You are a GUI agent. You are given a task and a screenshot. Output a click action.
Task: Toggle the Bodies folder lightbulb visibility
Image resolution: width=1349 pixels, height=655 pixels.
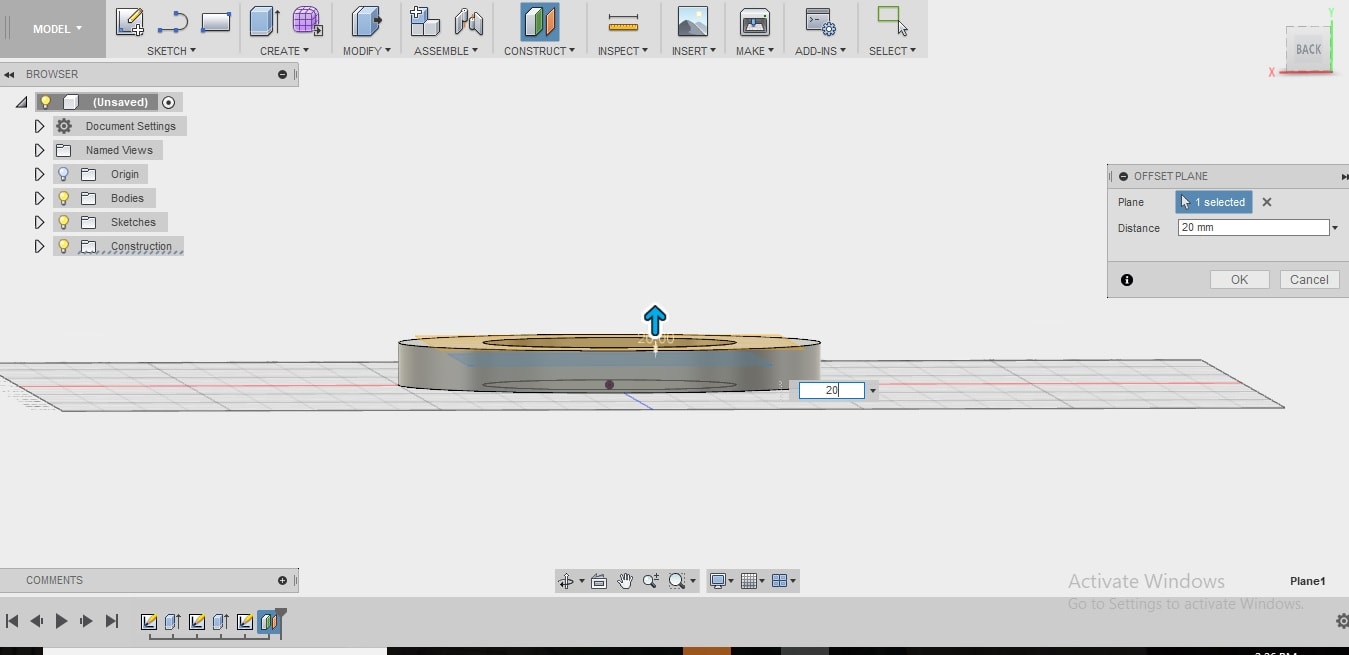[x=63, y=198]
